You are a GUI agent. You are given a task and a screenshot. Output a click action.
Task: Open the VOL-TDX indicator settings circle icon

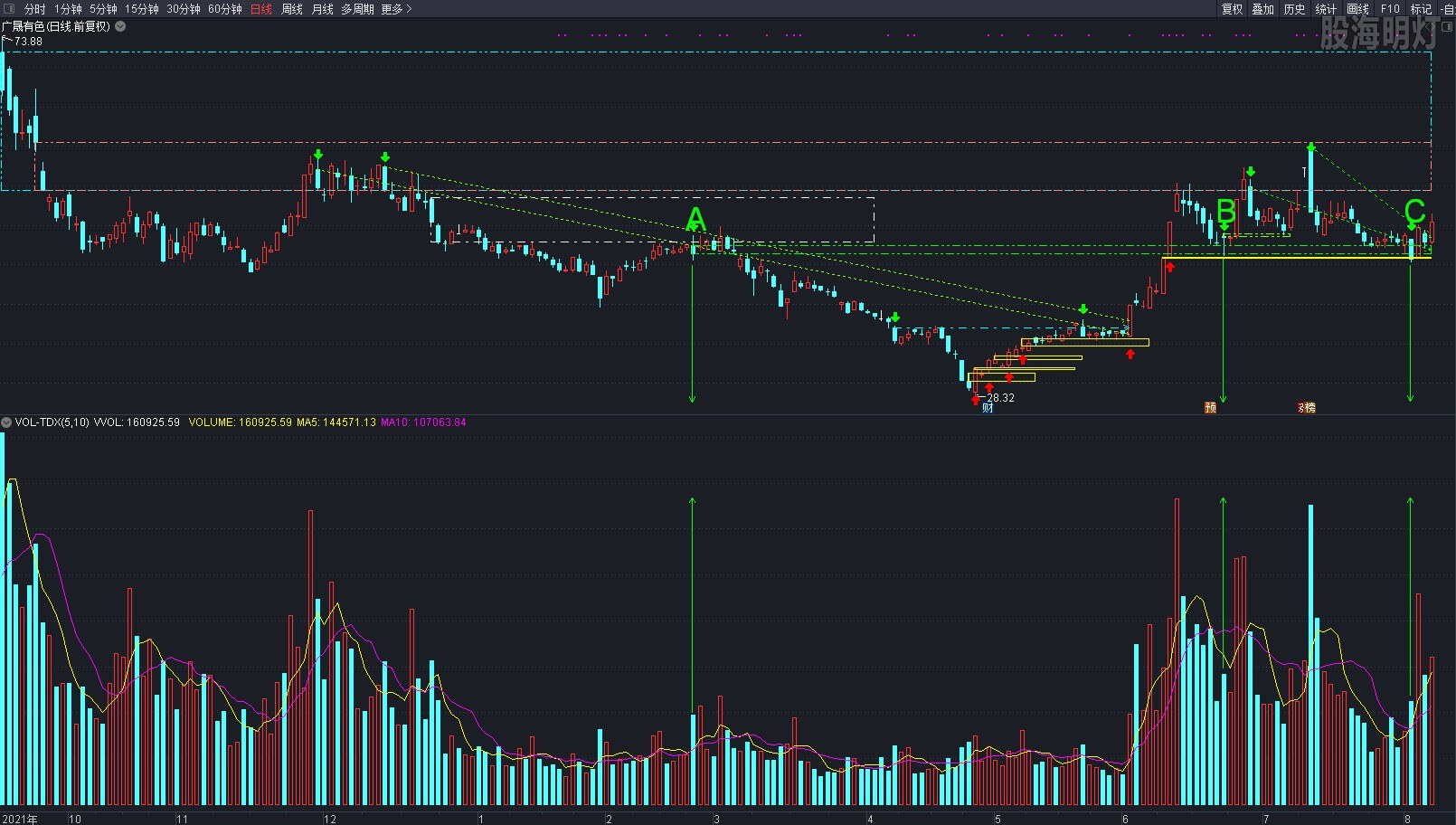click(6, 422)
